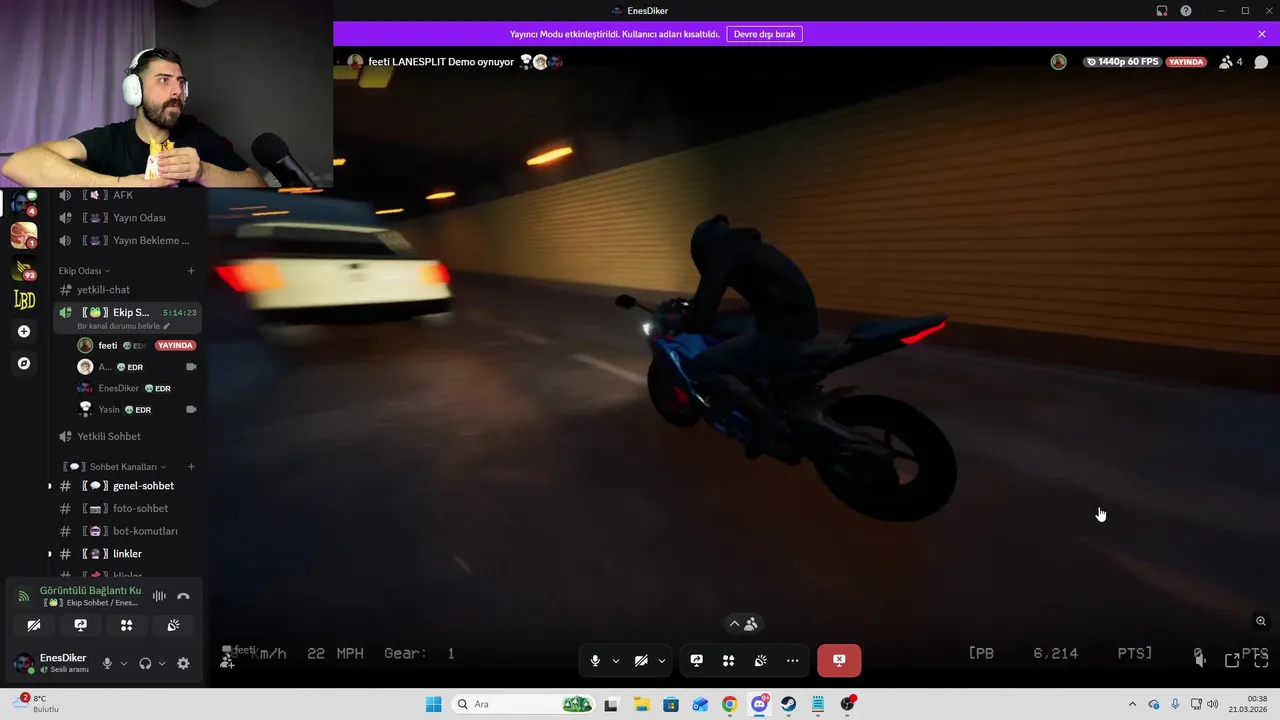Open output device options next to the headphones
The height and width of the screenshot is (720, 1280).
[x=162, y=663]
